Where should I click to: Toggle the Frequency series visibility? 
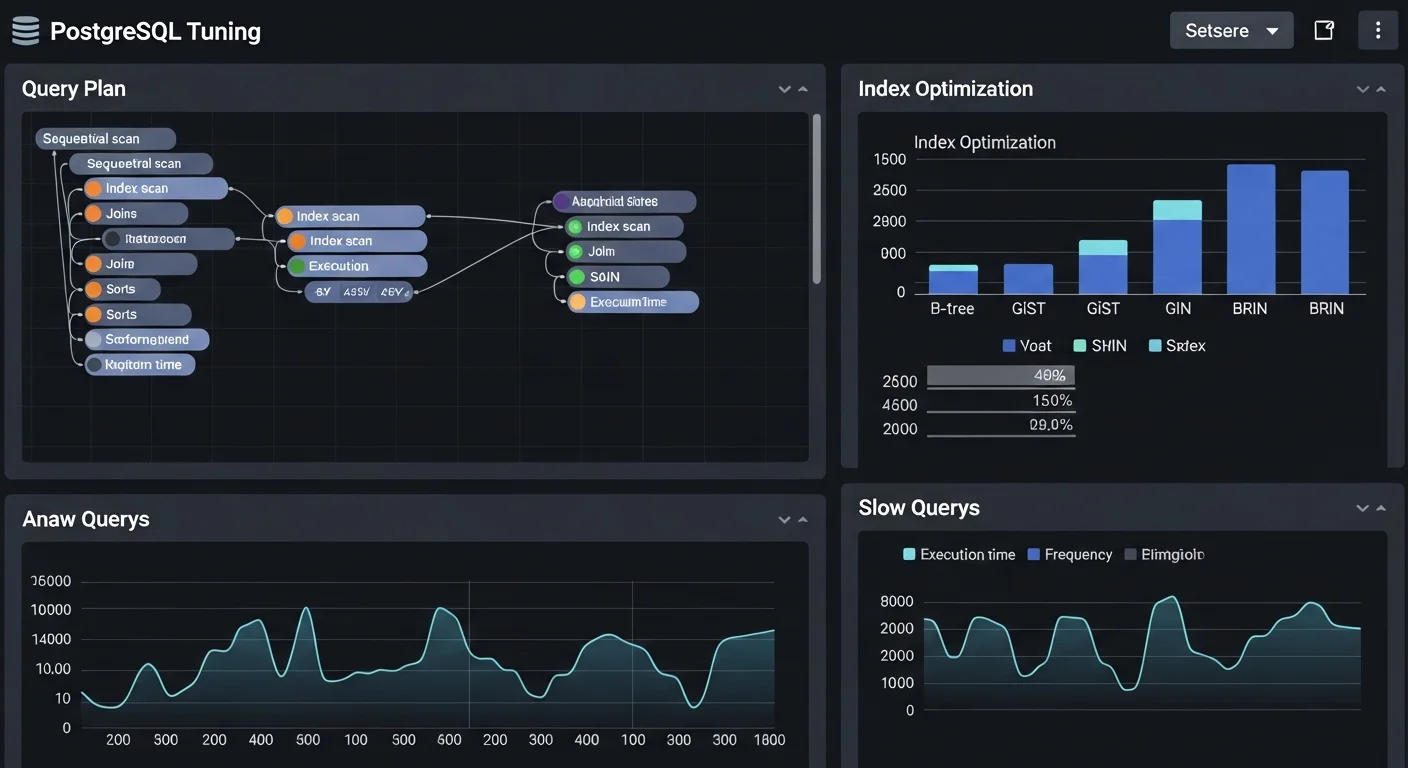(x=1069, y=554)
